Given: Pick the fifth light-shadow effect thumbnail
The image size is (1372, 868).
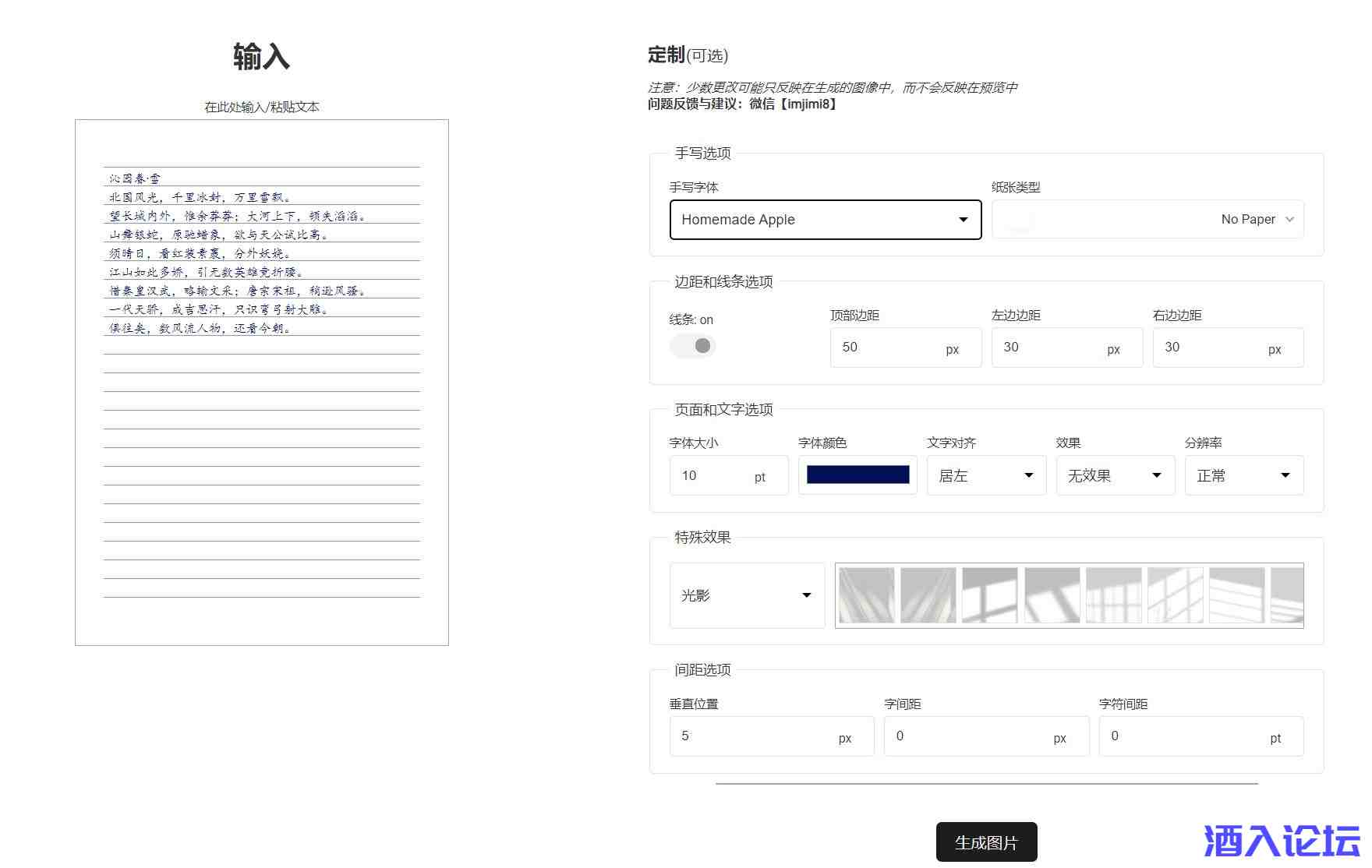Looking at the screenshot, I should tap(1113, 595).
